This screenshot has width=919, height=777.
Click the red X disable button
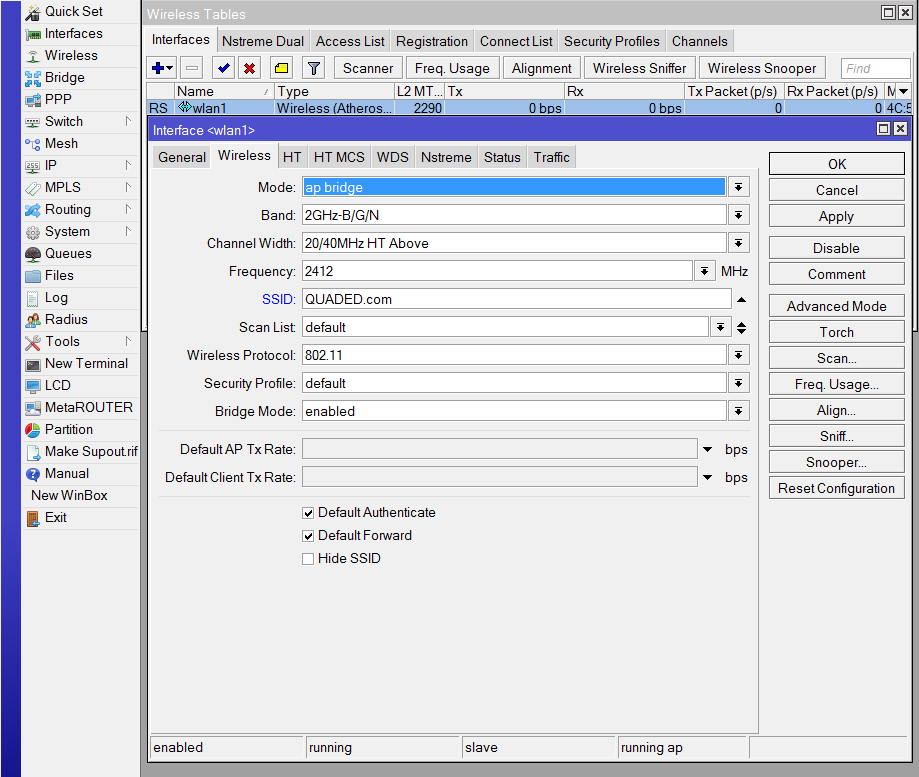coord(250,68)
